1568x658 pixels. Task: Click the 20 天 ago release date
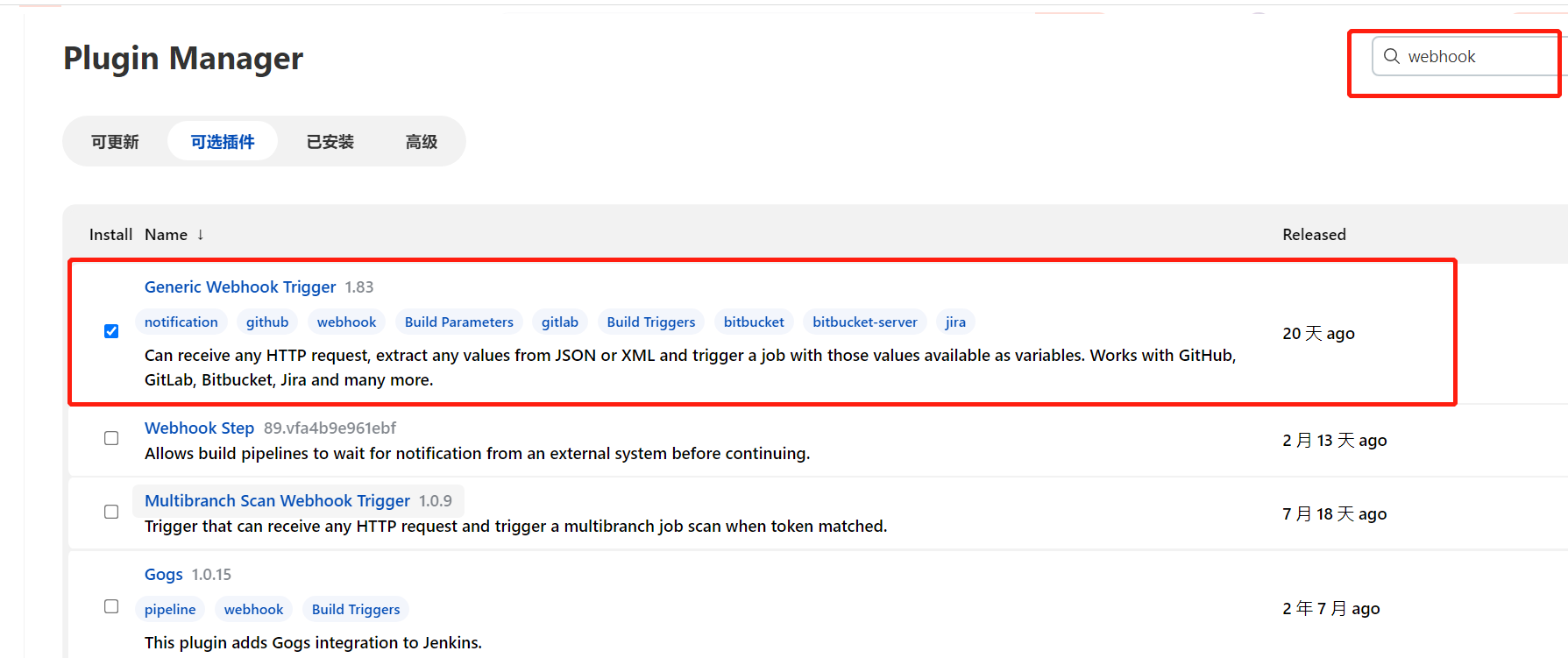1318,334
